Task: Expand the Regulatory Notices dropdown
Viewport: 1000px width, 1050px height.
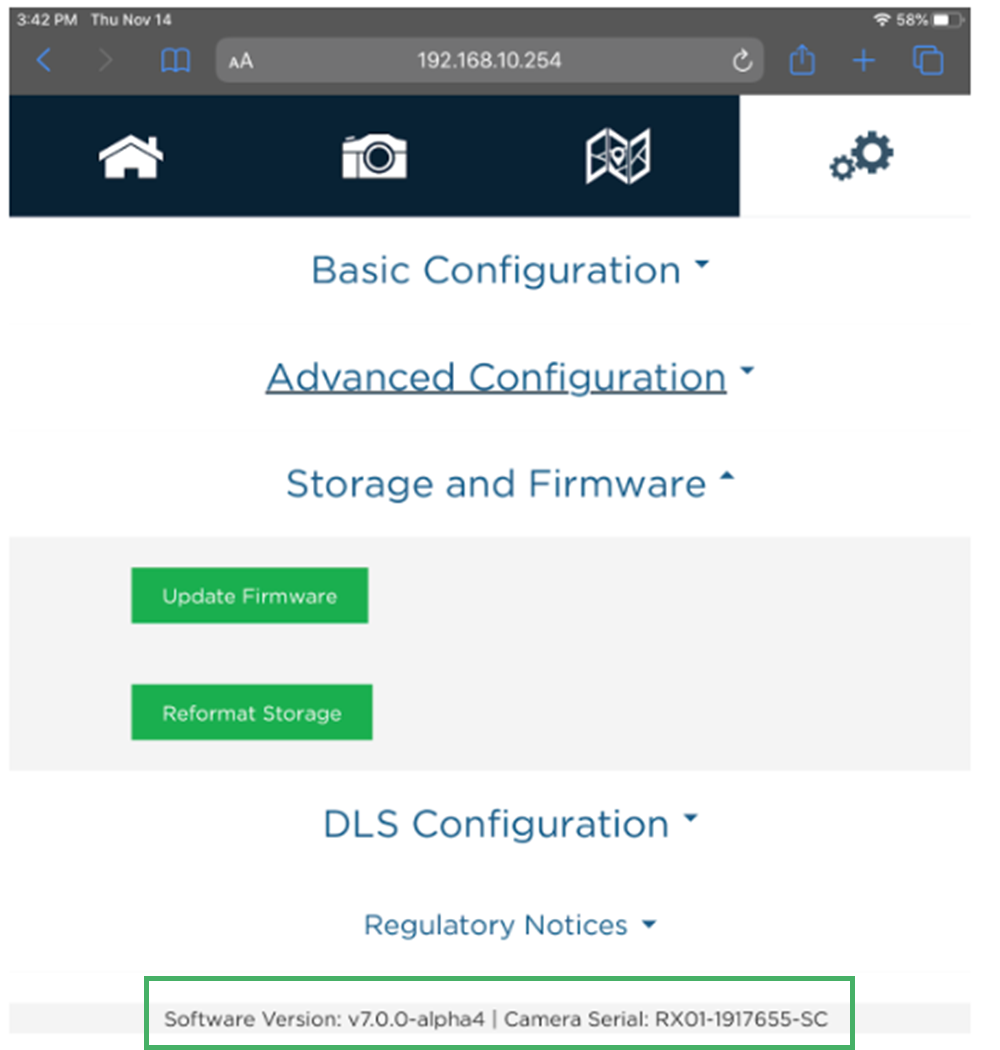Action: (510, 925)
